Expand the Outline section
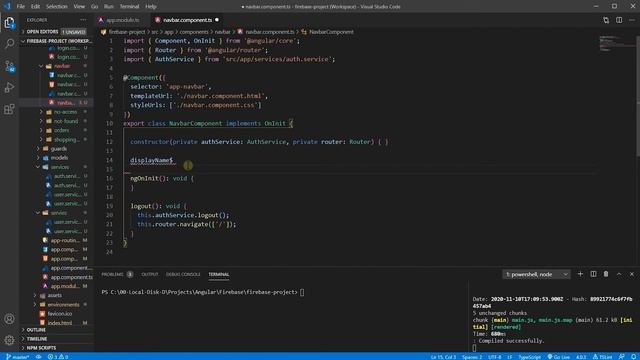This screenshot has width=640, height=360. point(57,329)
